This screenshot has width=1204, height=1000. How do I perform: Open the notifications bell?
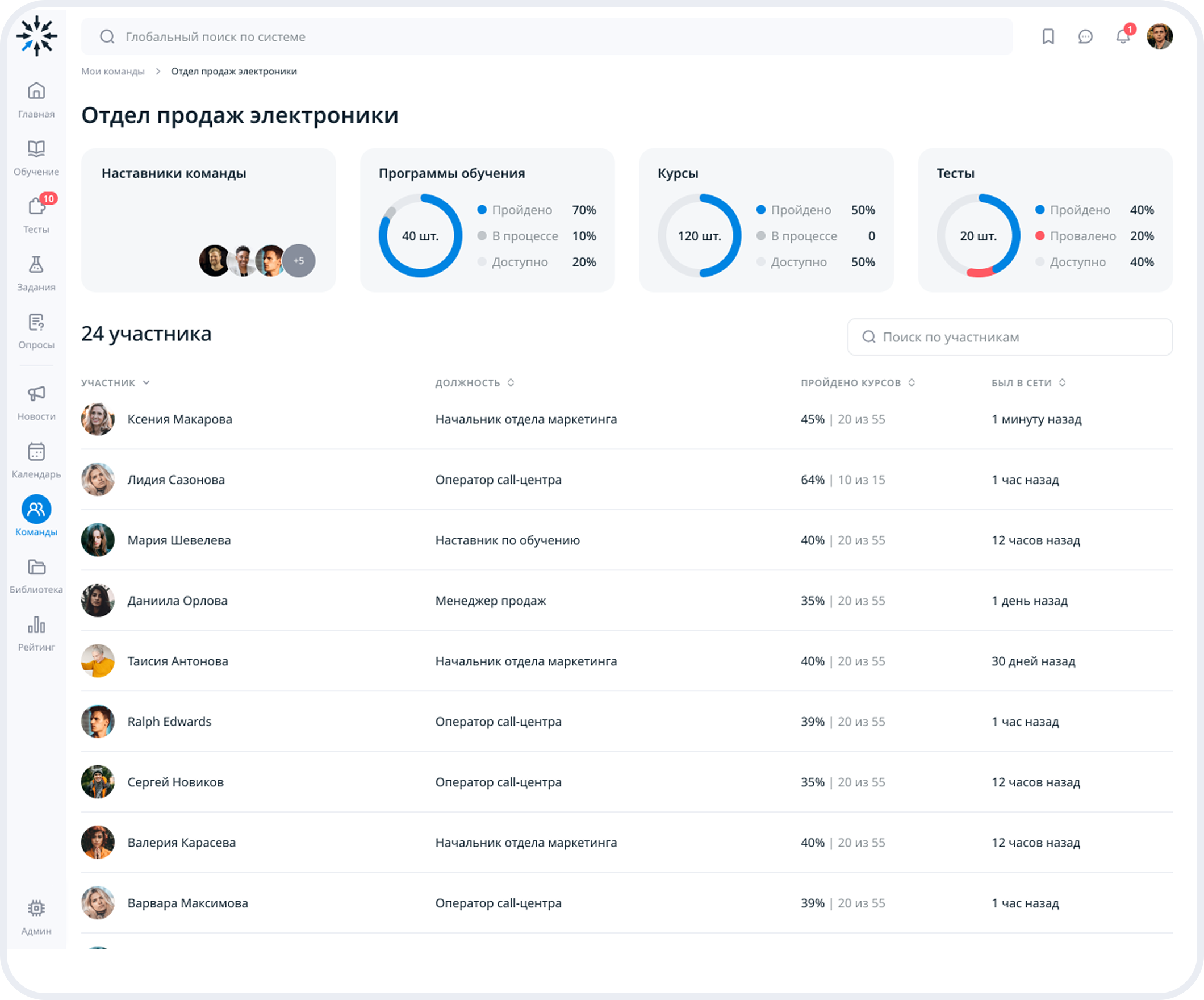(1123, 37)
